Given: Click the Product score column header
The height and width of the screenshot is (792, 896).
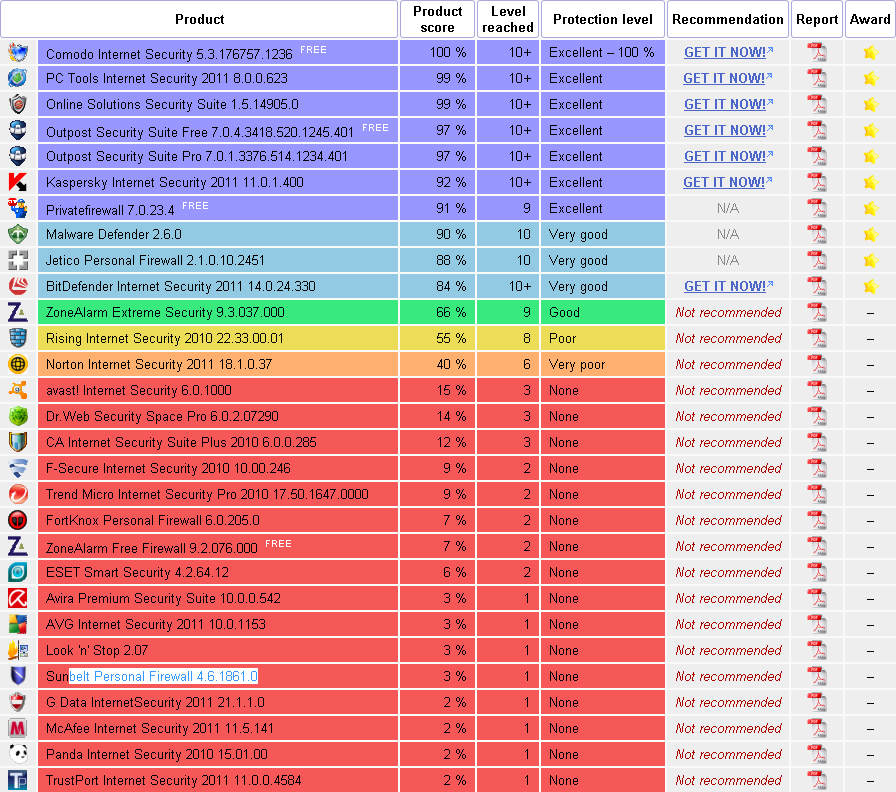Looking at the screenshot, I should pos(437,19).
